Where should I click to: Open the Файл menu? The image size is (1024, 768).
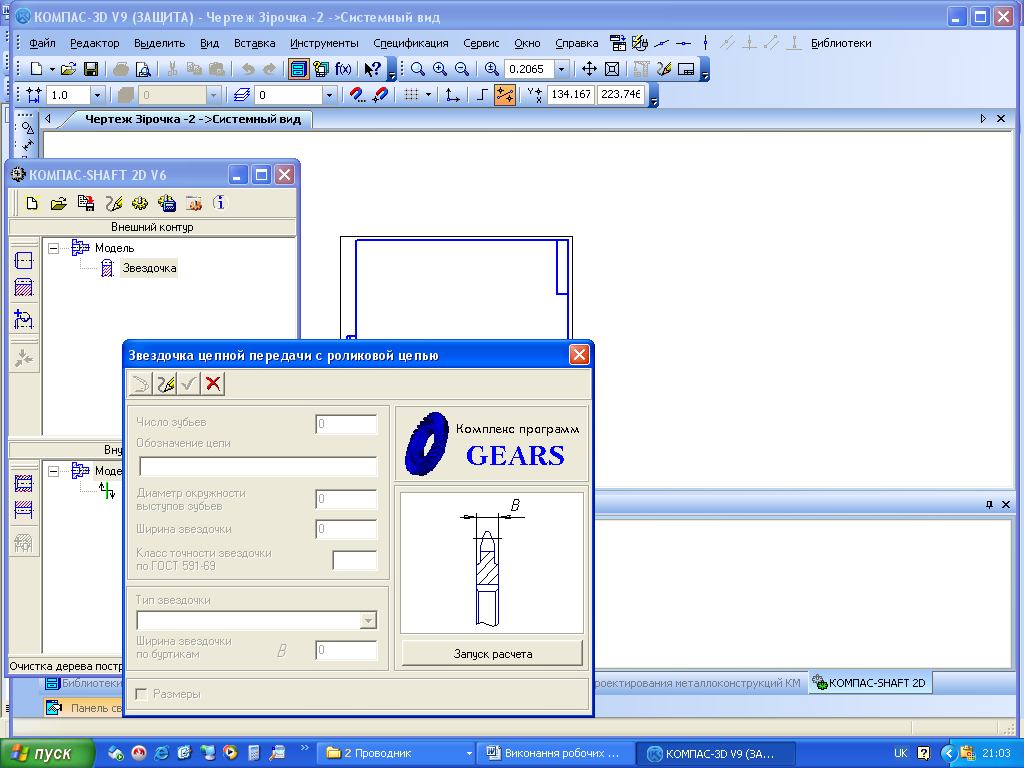point(42,43)
